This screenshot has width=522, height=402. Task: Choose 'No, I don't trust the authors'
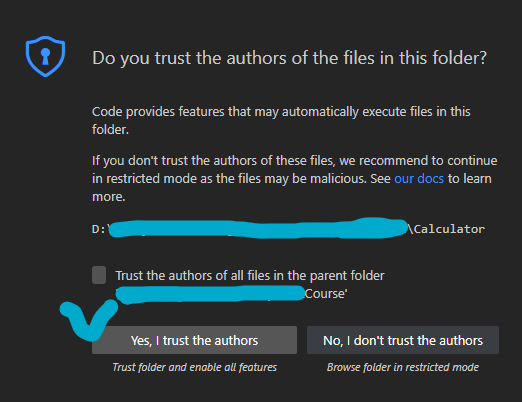[x=403, y=340]
